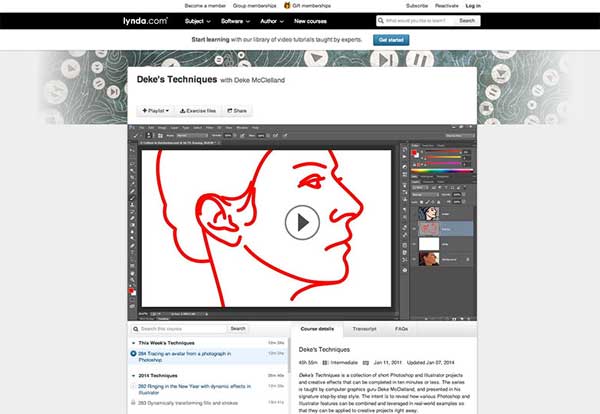
Task: Click the Exercise files button
Action: pos(198,111)
